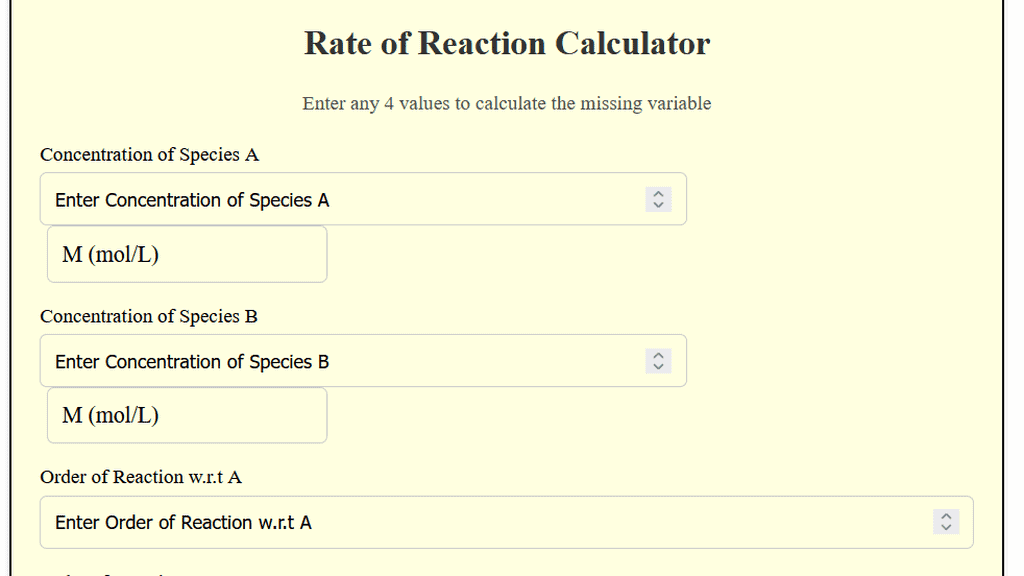Click the 'Concentration of Species B' label
Screen dimensions: 1024x576
point(149,316)
